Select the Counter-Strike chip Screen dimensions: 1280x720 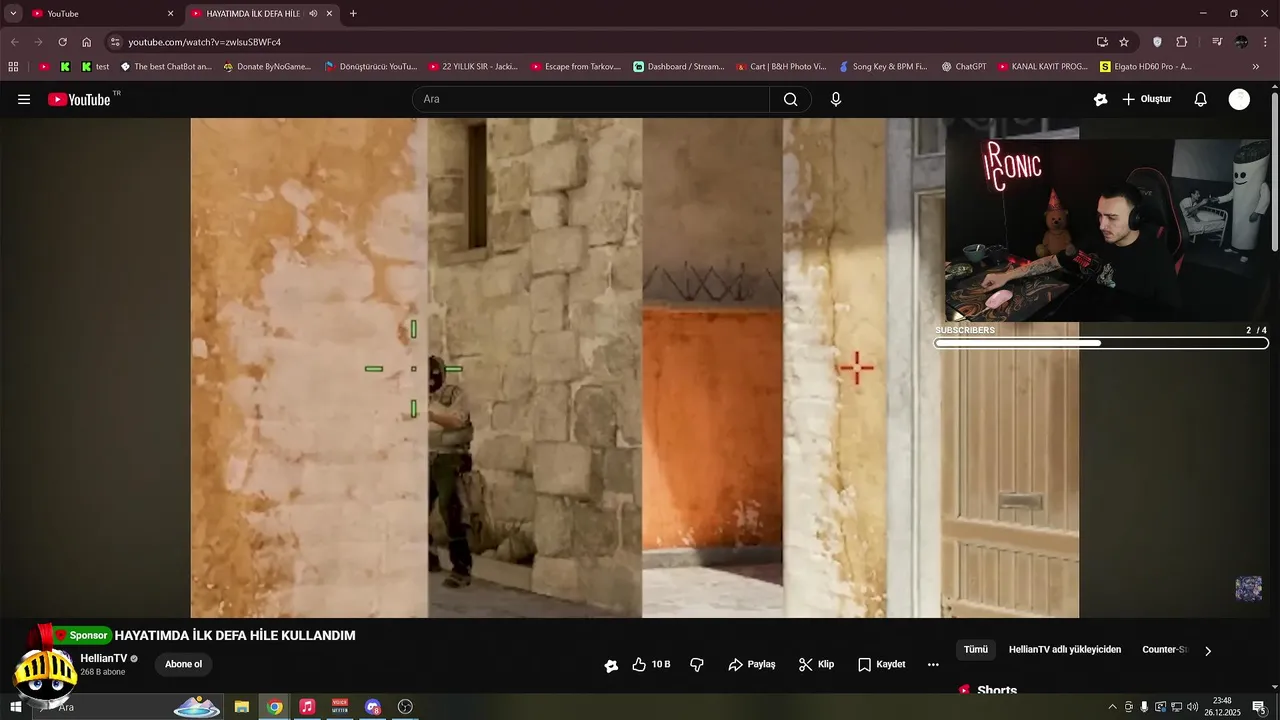click(x=1164, y=650)
